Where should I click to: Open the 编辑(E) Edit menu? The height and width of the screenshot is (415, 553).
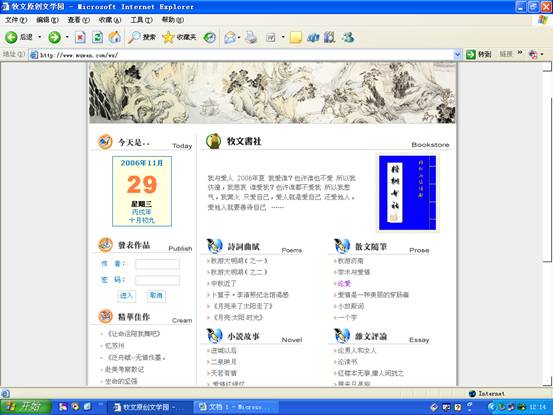[47, 20]
